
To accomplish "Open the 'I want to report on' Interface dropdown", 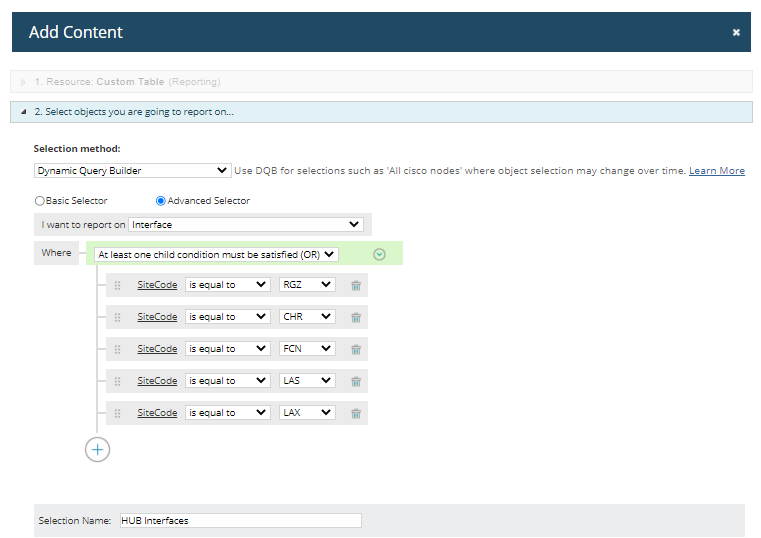I will [246, 225].
